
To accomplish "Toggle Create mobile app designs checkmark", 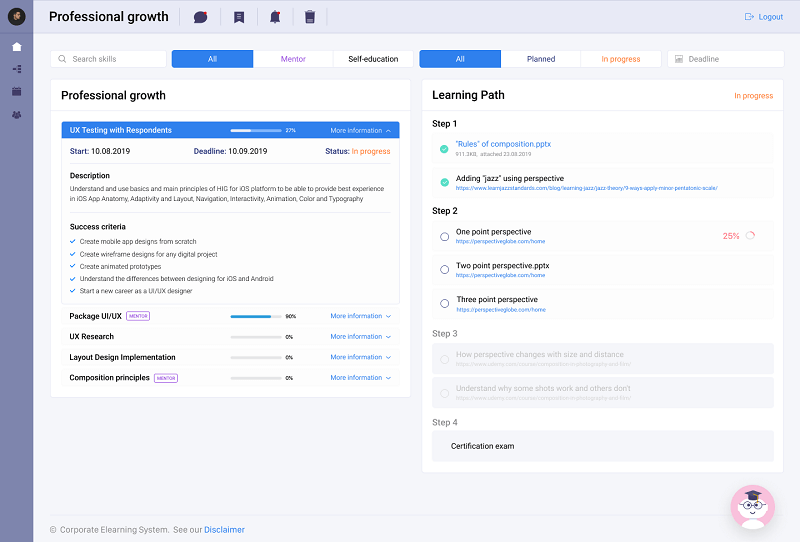I will pyautogui.click(x=72, y=241).
